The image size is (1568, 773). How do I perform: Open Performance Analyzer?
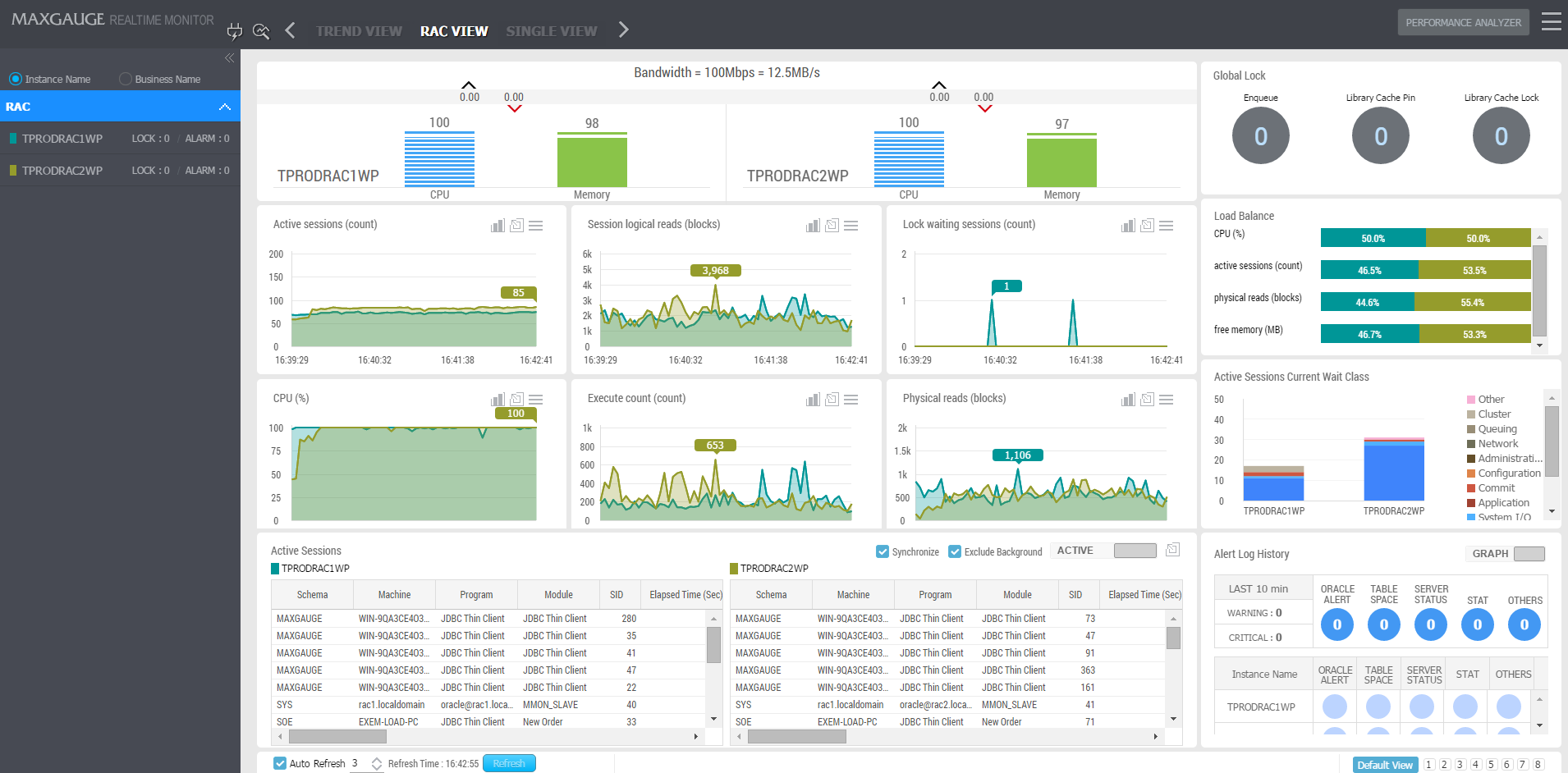tap(1463, 22)
